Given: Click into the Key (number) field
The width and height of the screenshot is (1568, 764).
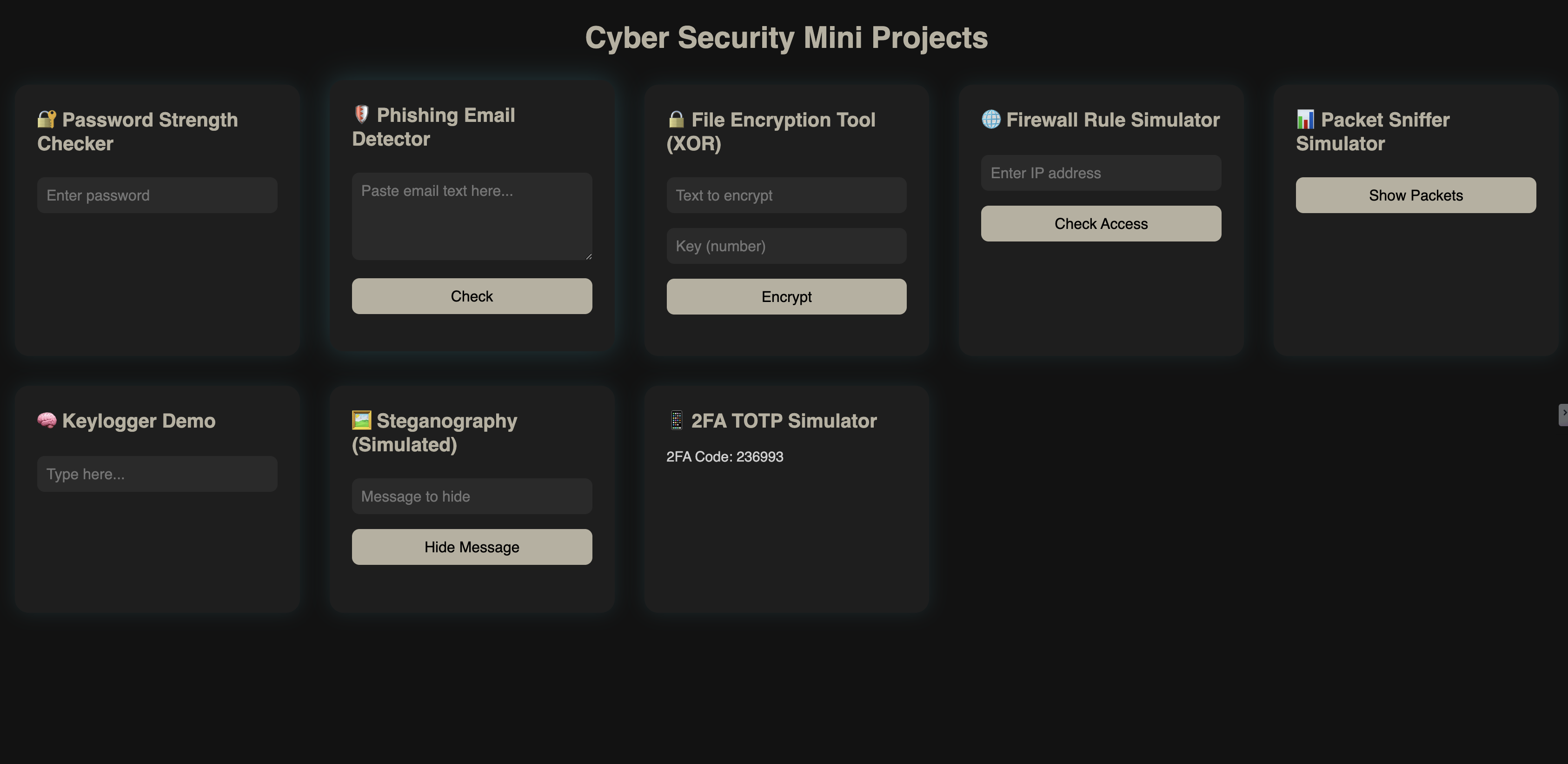Looking at the screenshot, I should 786,246.
